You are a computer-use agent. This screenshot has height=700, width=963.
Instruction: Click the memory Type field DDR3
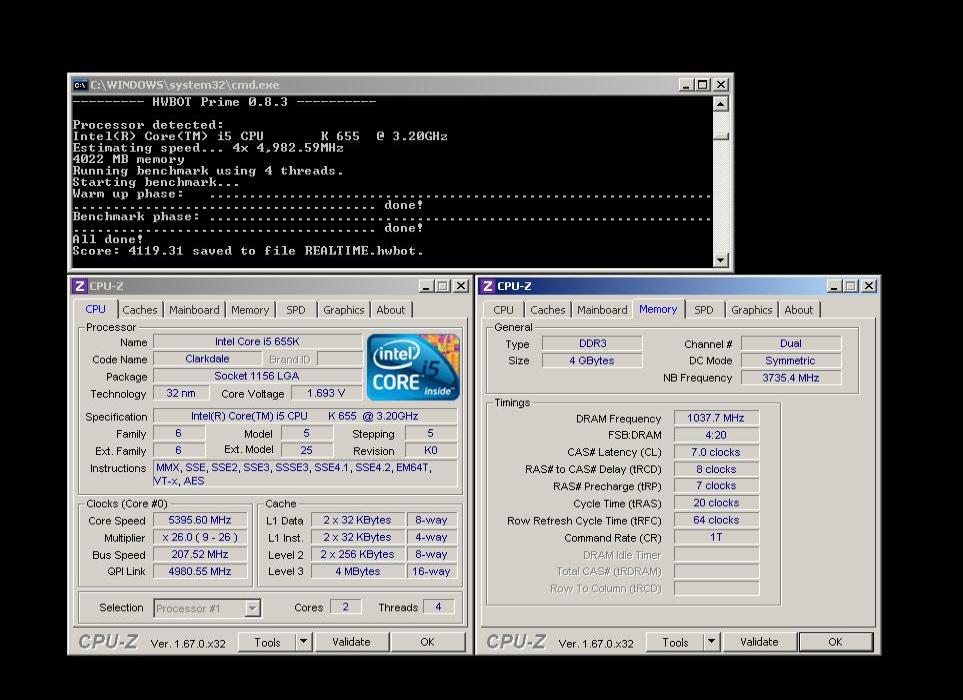[x=592, y=343]
